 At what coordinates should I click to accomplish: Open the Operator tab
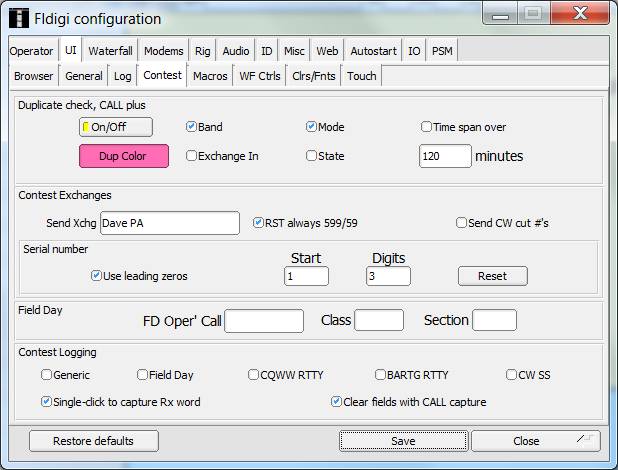click(32, 51)
